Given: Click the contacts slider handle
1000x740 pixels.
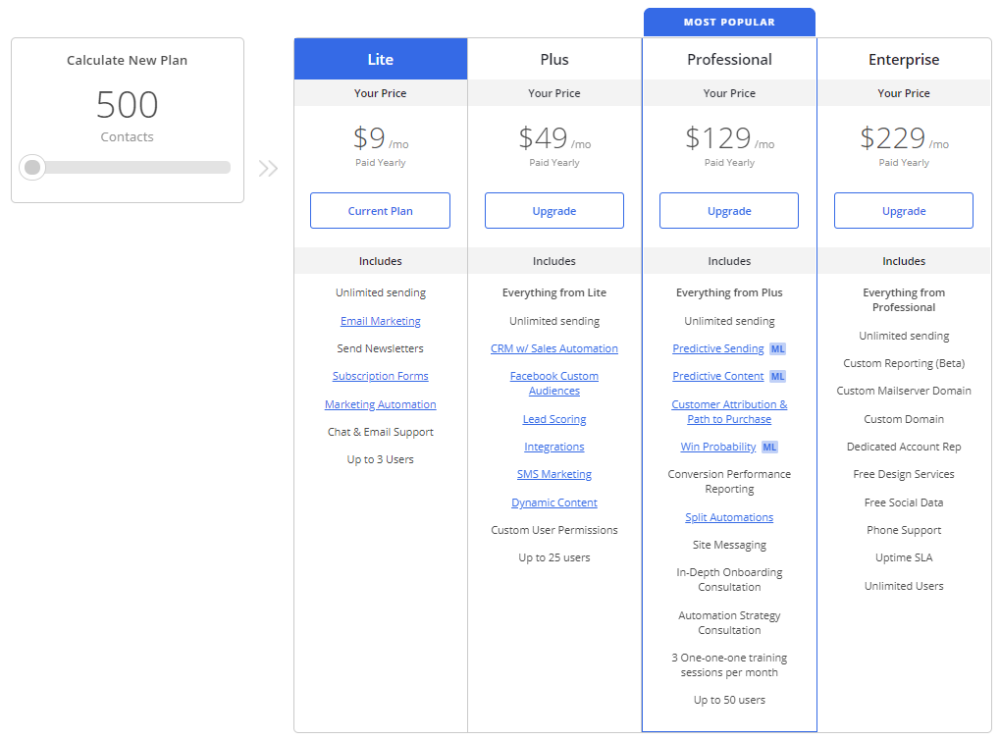Looking at the screenshot, I should pos(33,168).
